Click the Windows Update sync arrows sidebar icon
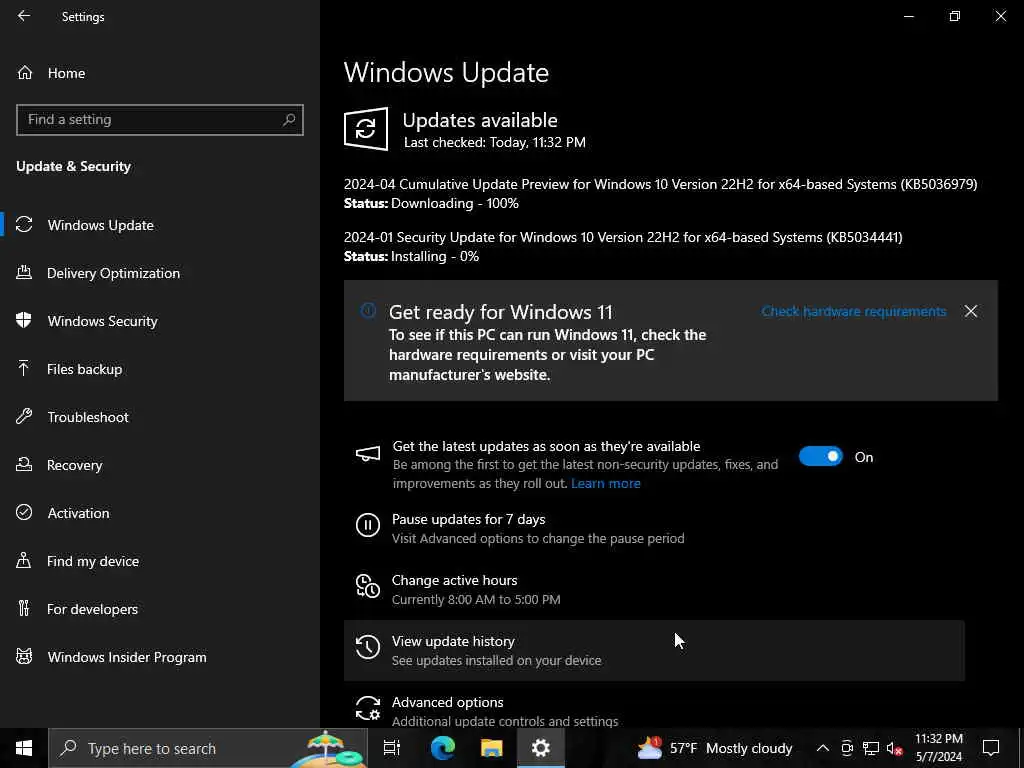Screen dimensions: 1024x768 (x=24, y=225)
